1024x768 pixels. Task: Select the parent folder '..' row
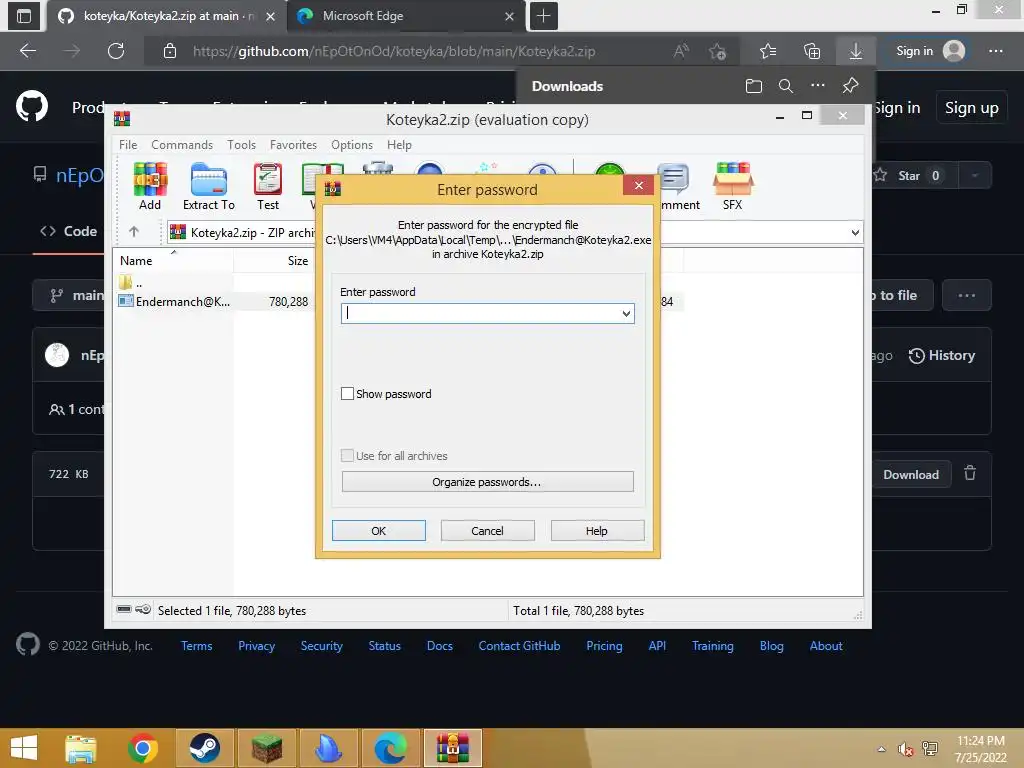click(x=131, y=283)
